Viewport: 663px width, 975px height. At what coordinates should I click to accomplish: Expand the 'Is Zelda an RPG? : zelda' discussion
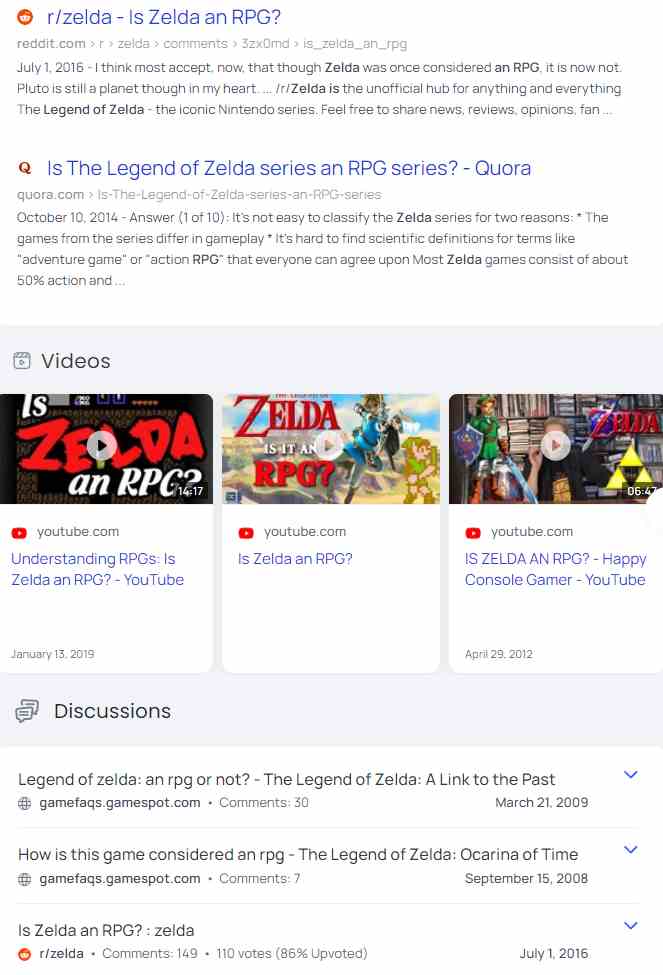click(631, 926)
